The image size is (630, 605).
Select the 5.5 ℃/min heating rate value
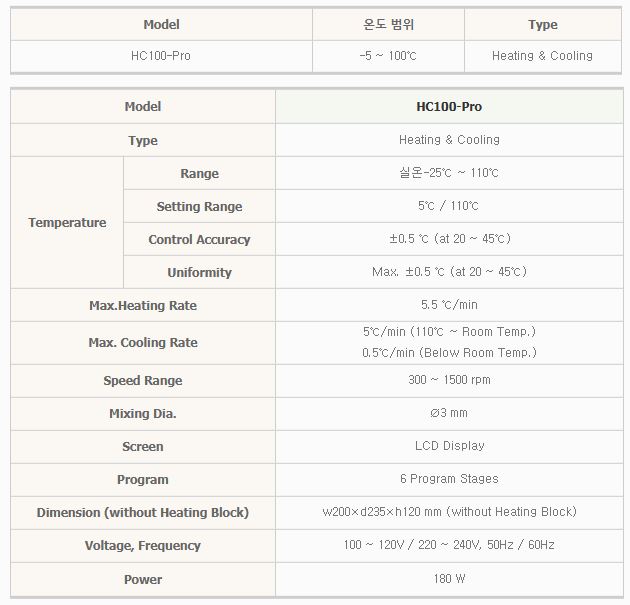(x=449, y=305)
